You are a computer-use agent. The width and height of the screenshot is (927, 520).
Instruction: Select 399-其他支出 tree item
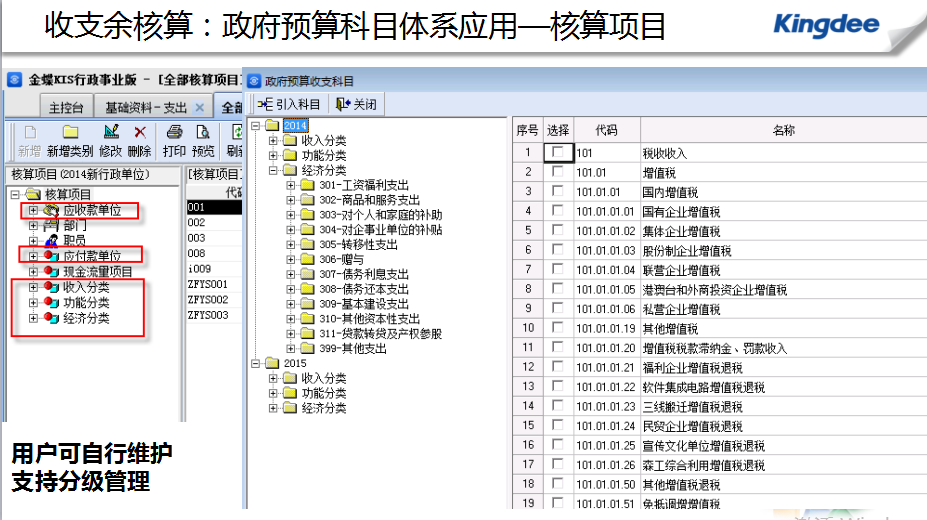pos(353,349)
